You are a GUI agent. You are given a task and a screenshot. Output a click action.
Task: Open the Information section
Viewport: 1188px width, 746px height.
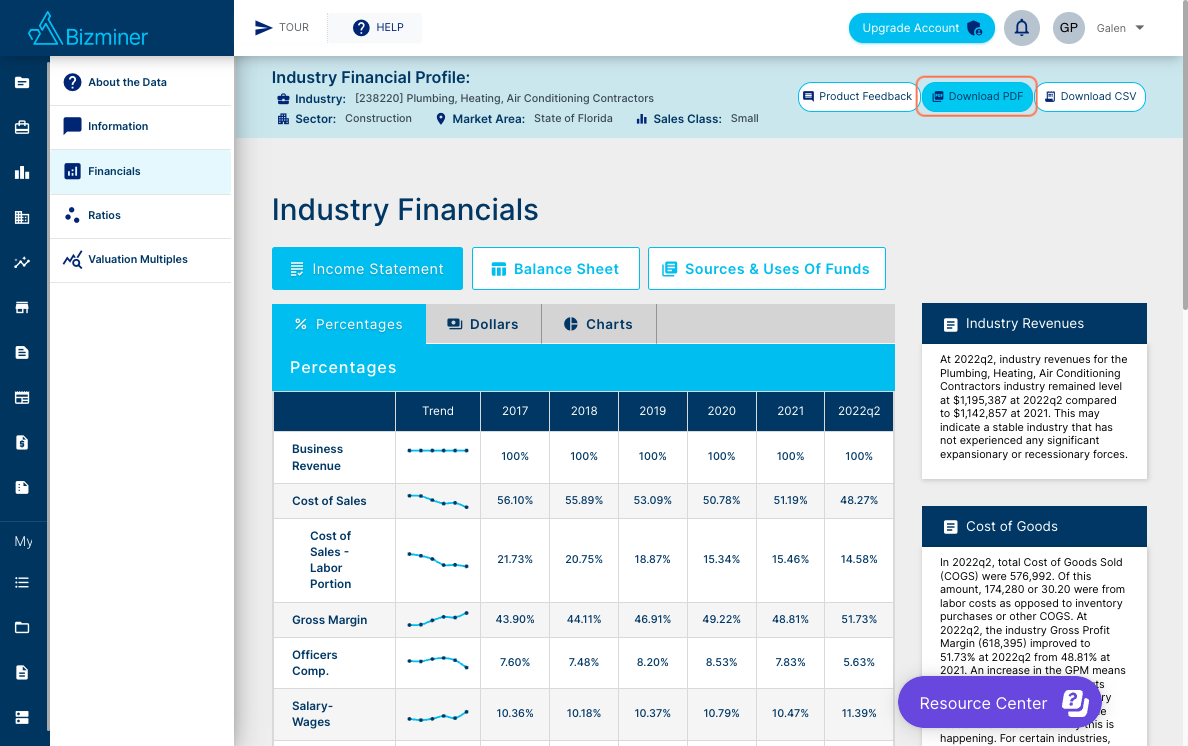[141, 126]
